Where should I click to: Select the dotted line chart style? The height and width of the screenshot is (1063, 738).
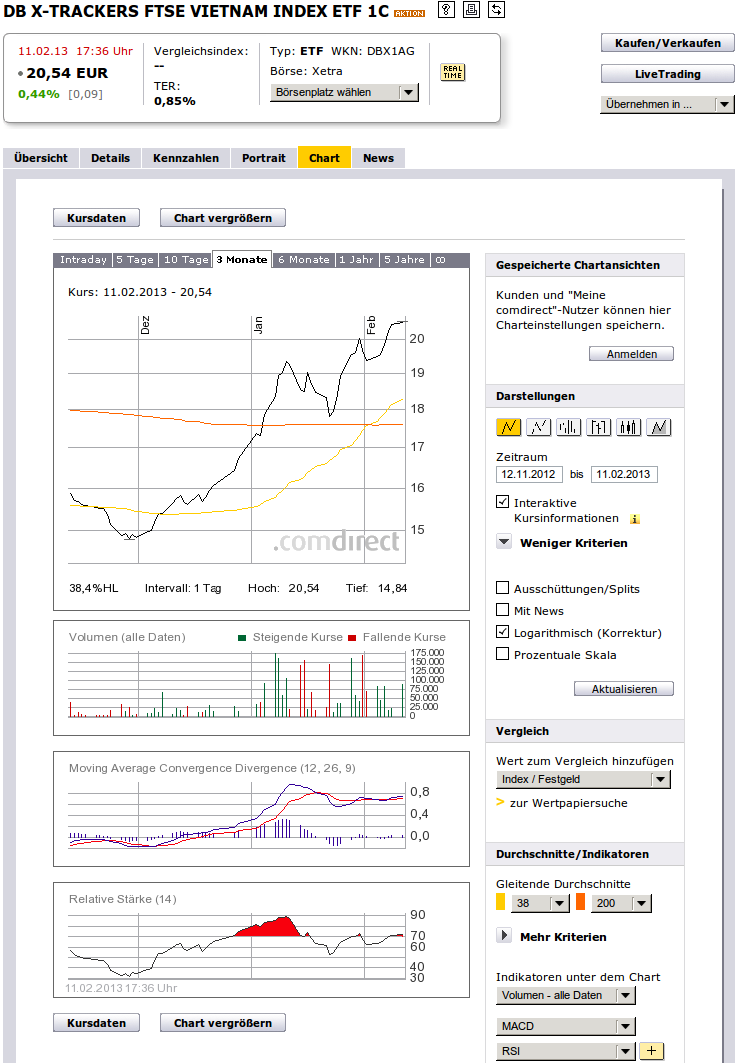(538, 426)
